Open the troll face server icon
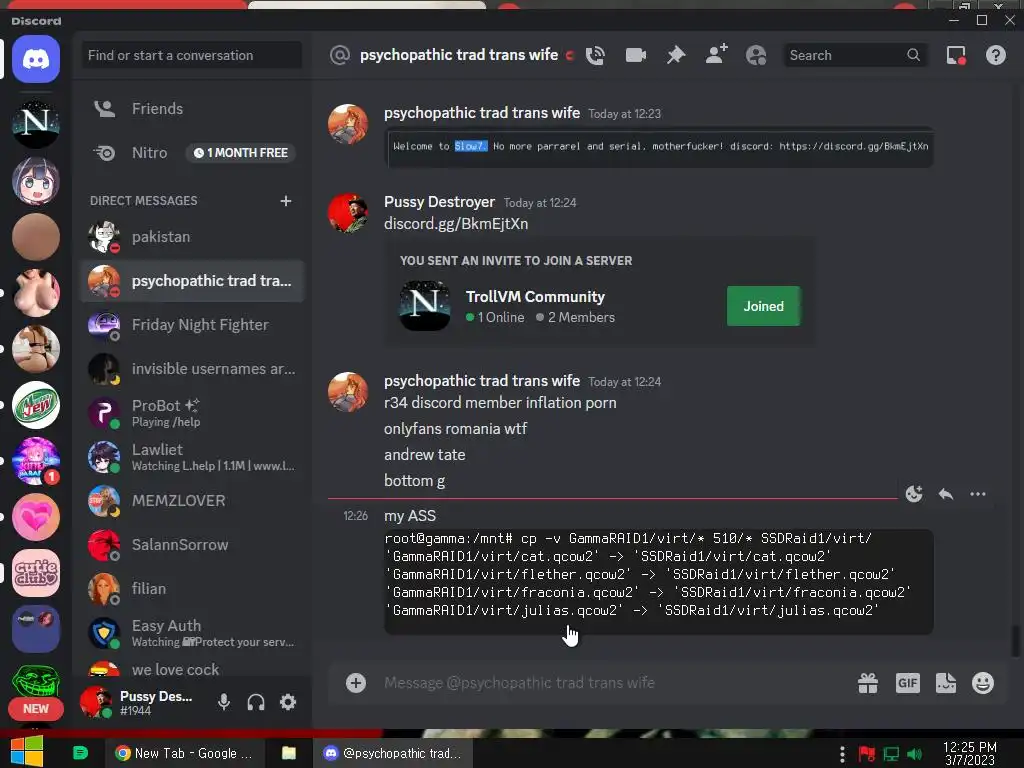This screenshot has width=1024, height=768. [x=36, y=681]
